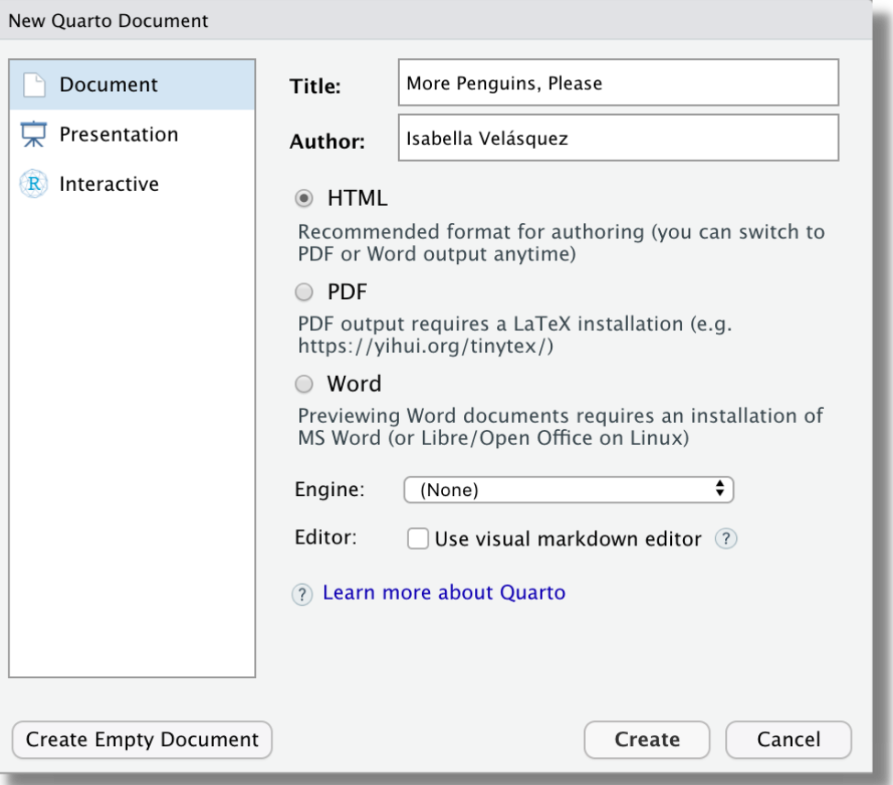893x785 pixels.
Task: Click into the Title text field
Action: click(x=617, y=83)
